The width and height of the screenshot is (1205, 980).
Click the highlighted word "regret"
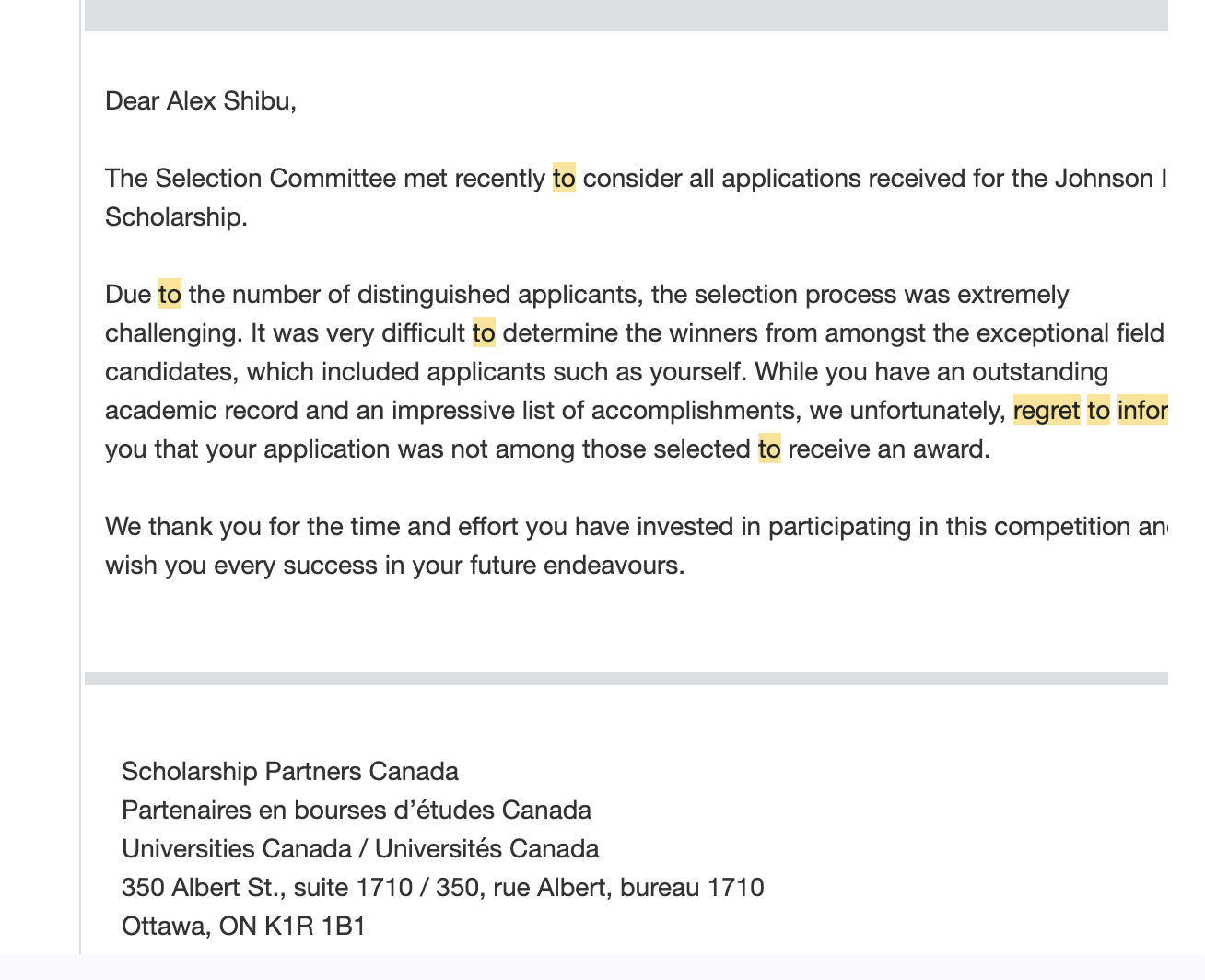[x=1047, y=411]
